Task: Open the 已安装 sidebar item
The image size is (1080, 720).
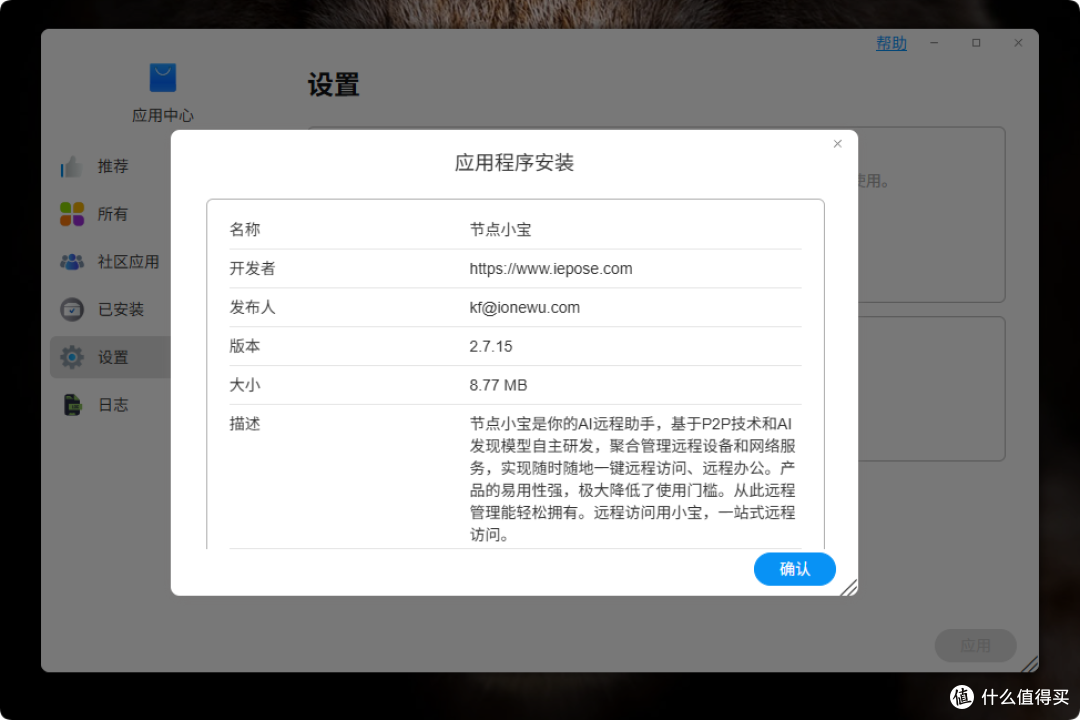Action: (x=110, y=309)
